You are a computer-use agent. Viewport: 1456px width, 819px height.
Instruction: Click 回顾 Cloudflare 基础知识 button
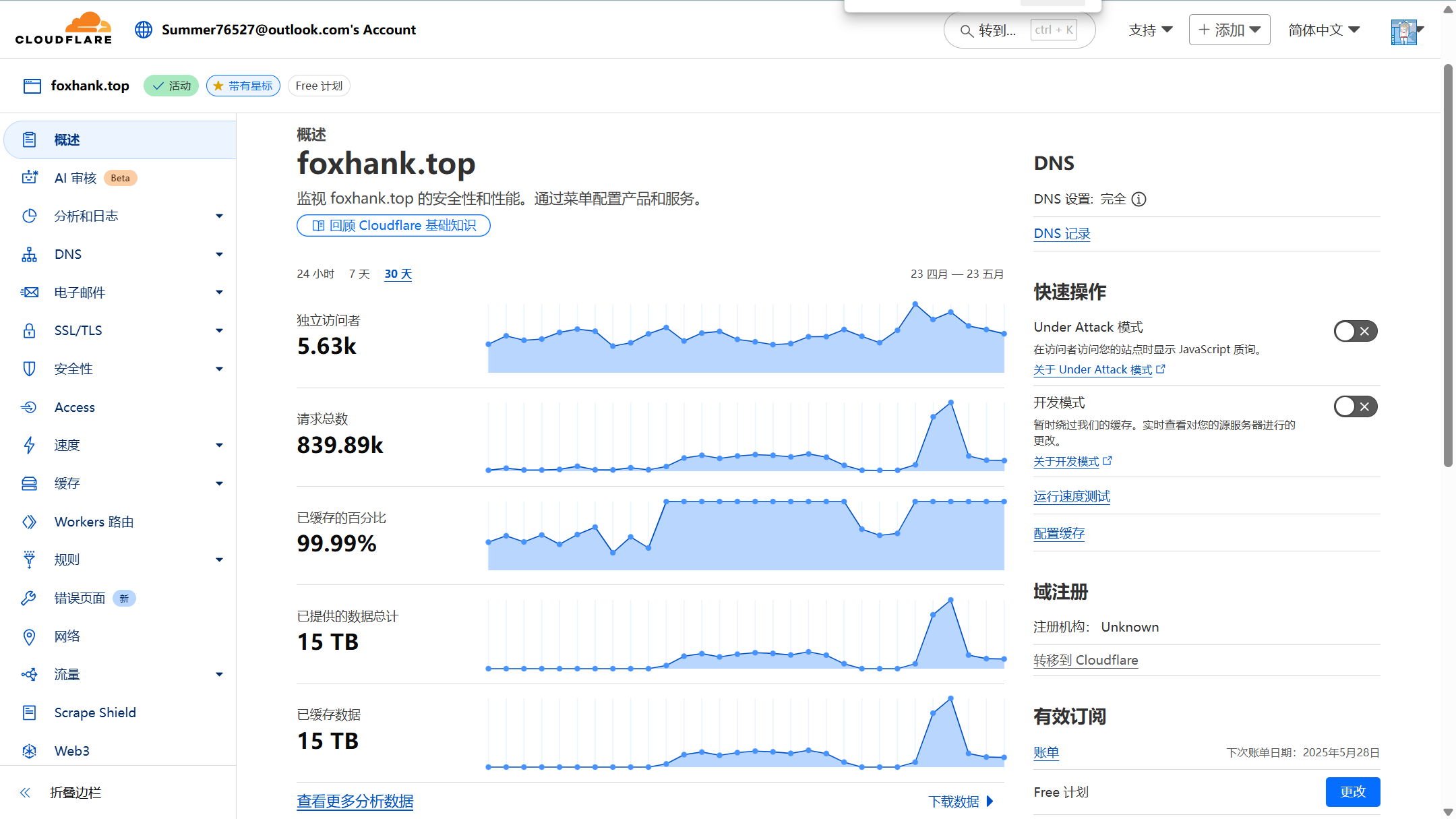(x=393, y=225)
